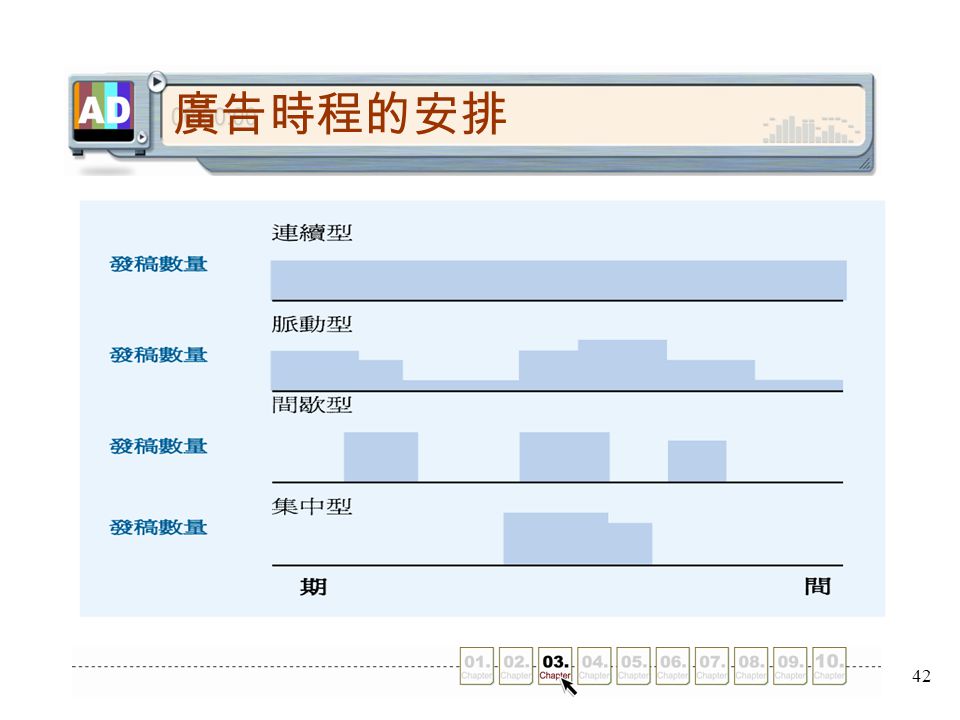
Task: Click the equalizer bars graphic in title
Action: tap(811, 129)
